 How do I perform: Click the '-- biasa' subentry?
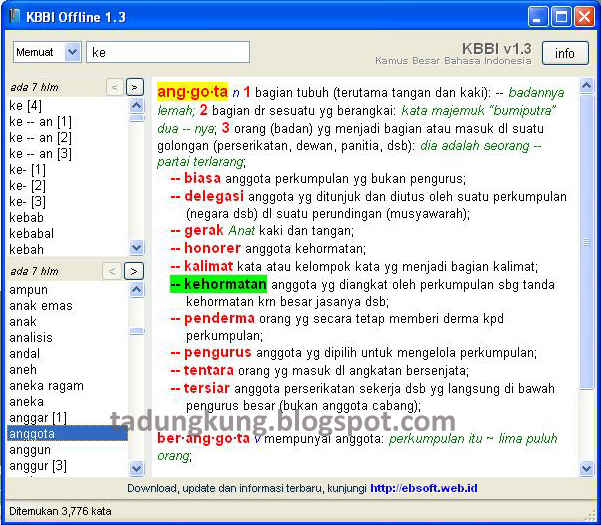pos(195,178)
